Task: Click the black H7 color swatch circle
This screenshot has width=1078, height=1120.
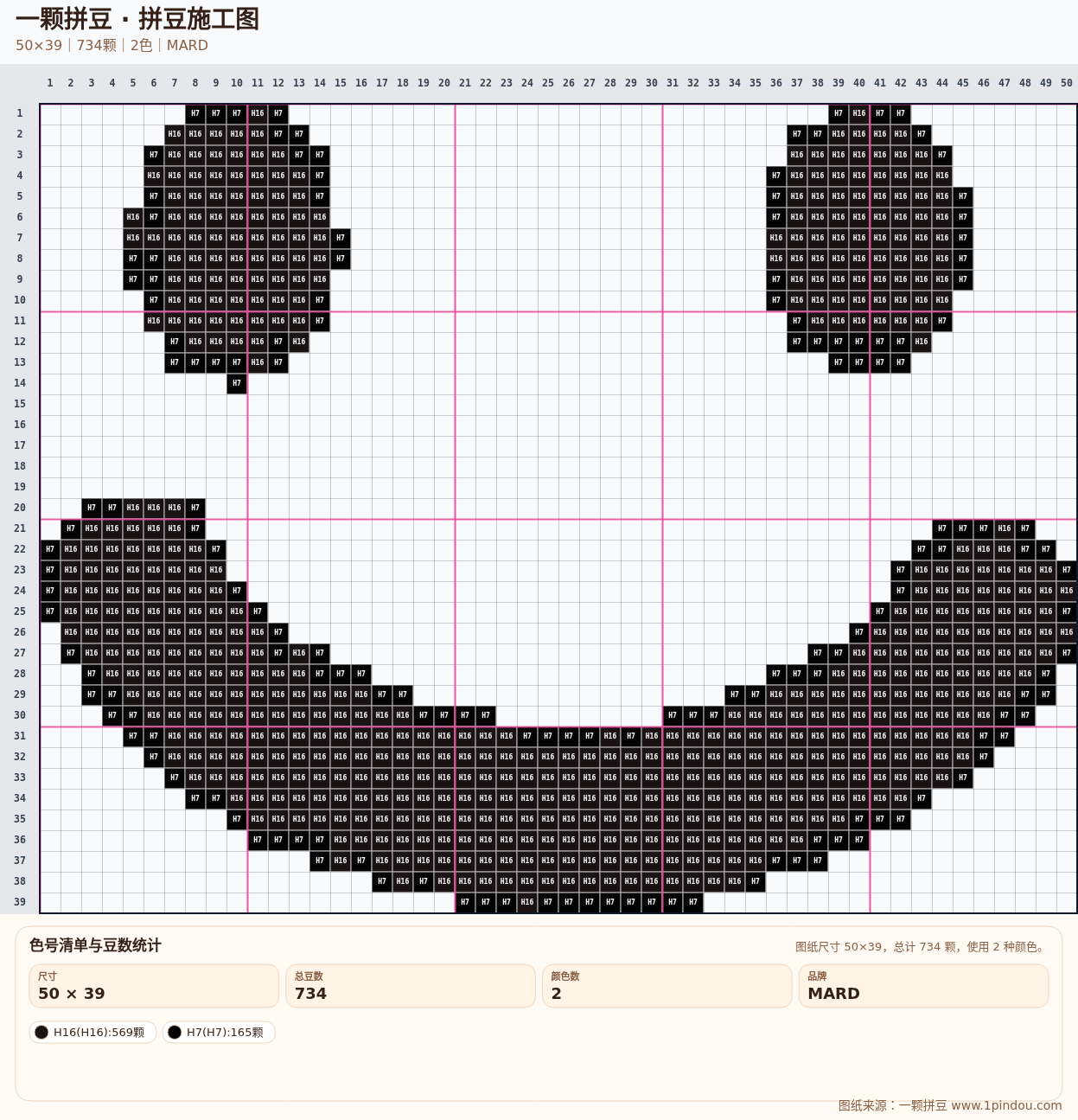Action: coord(175,1032)
